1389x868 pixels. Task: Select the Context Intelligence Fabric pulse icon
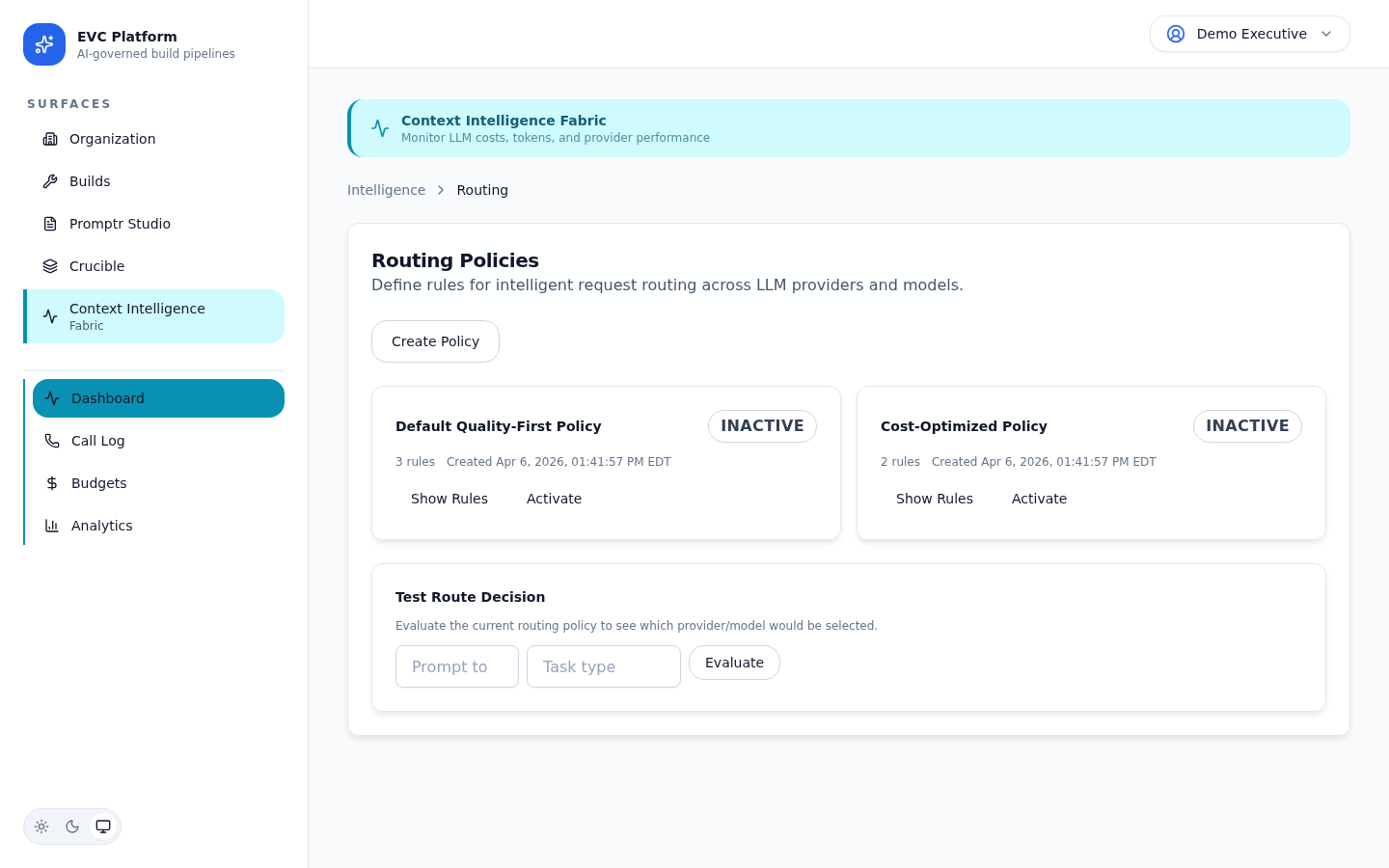(50, 315)
